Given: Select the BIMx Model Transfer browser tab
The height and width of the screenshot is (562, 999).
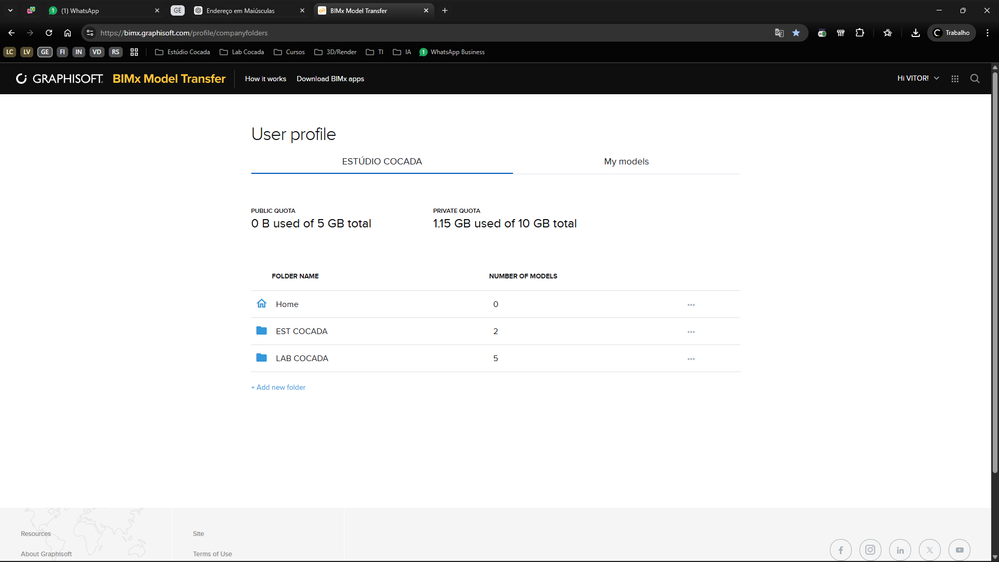Looking at the screenshot, I should tap(373, 10).
